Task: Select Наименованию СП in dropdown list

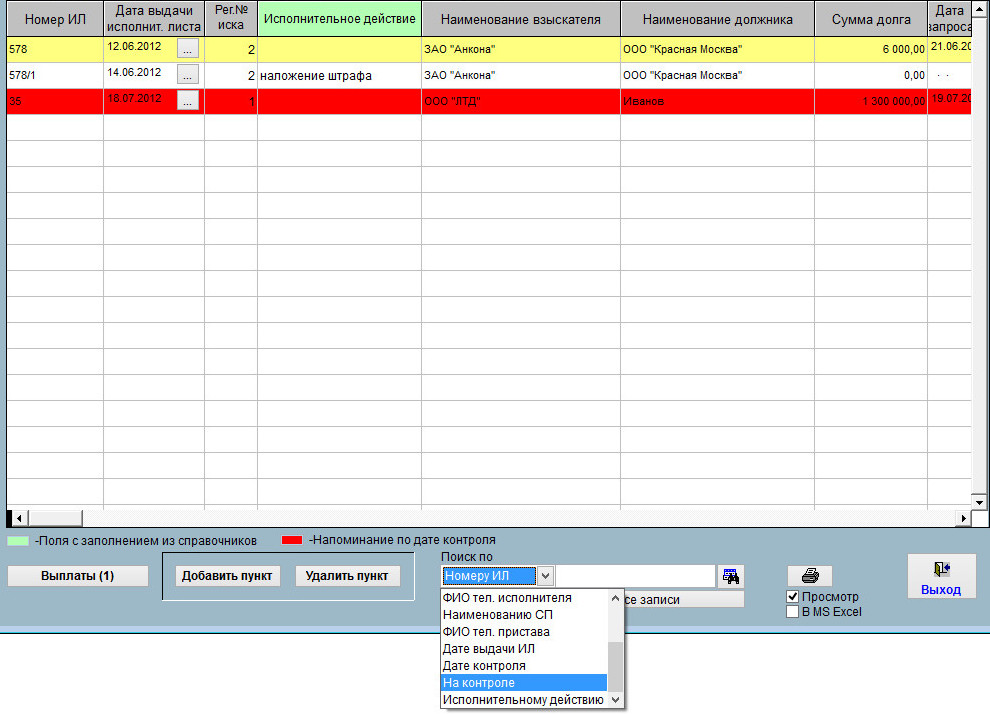Action: tap(523, 615)
